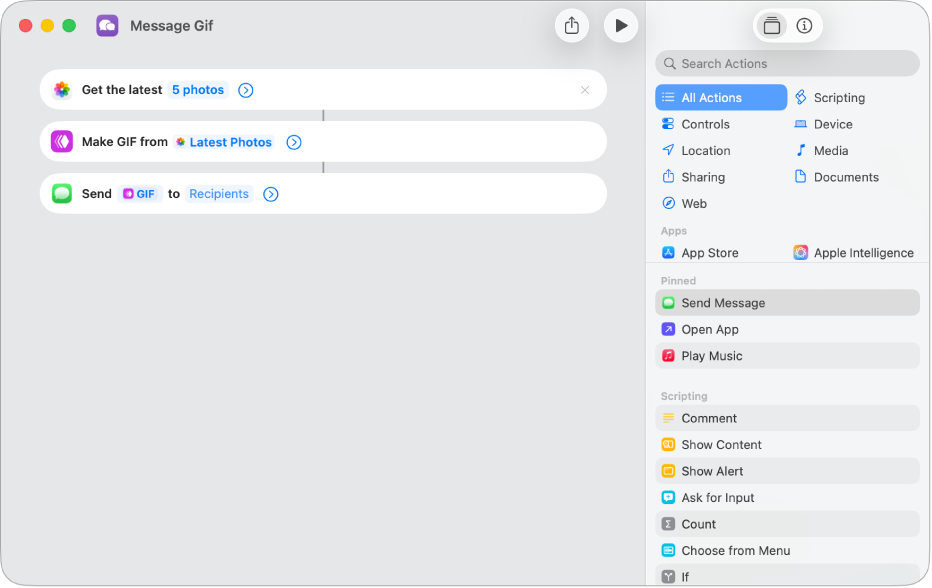Click the Message Gif shortcut title
The height and width of the screenshot is (588, 932).
(171, 26)
